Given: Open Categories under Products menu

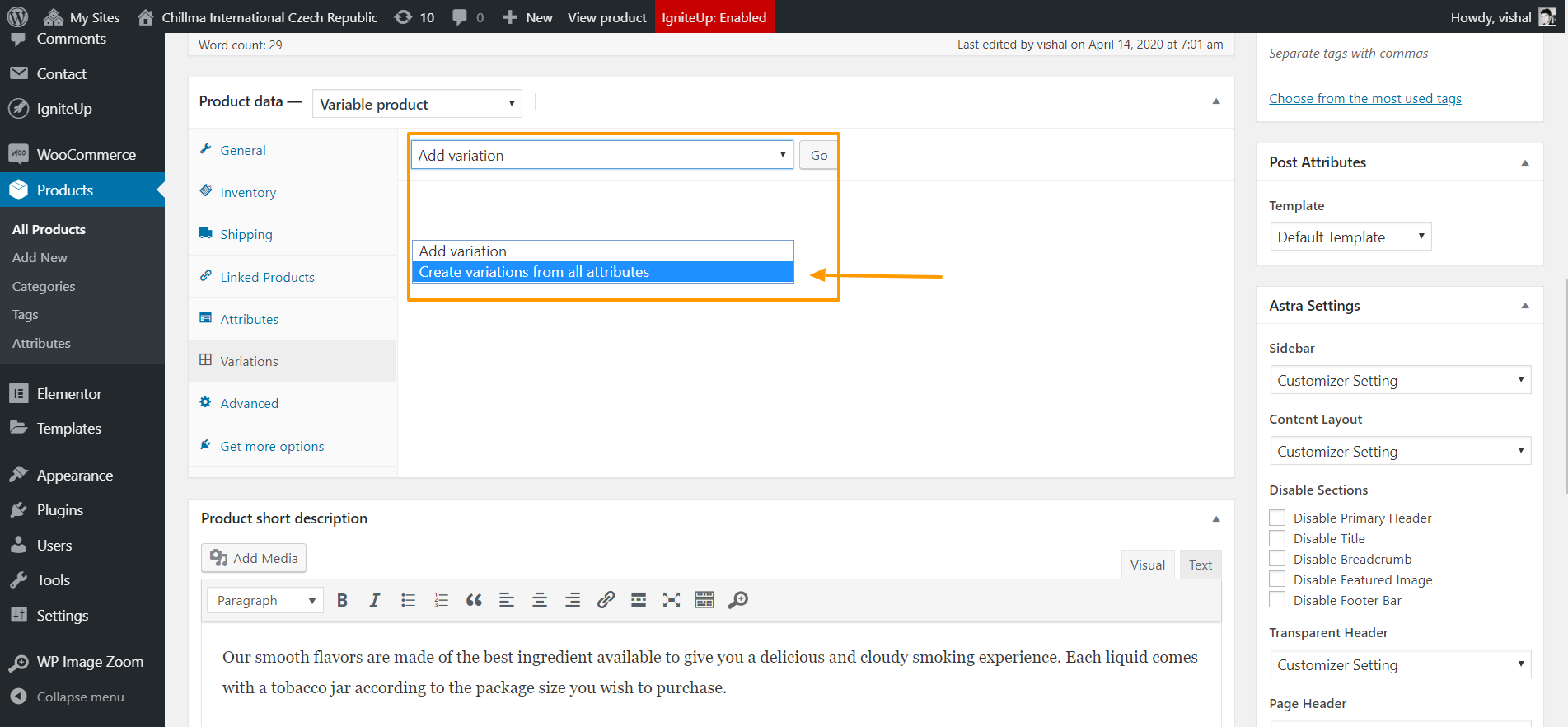Looking at the screenshot, I should [44, 287].
